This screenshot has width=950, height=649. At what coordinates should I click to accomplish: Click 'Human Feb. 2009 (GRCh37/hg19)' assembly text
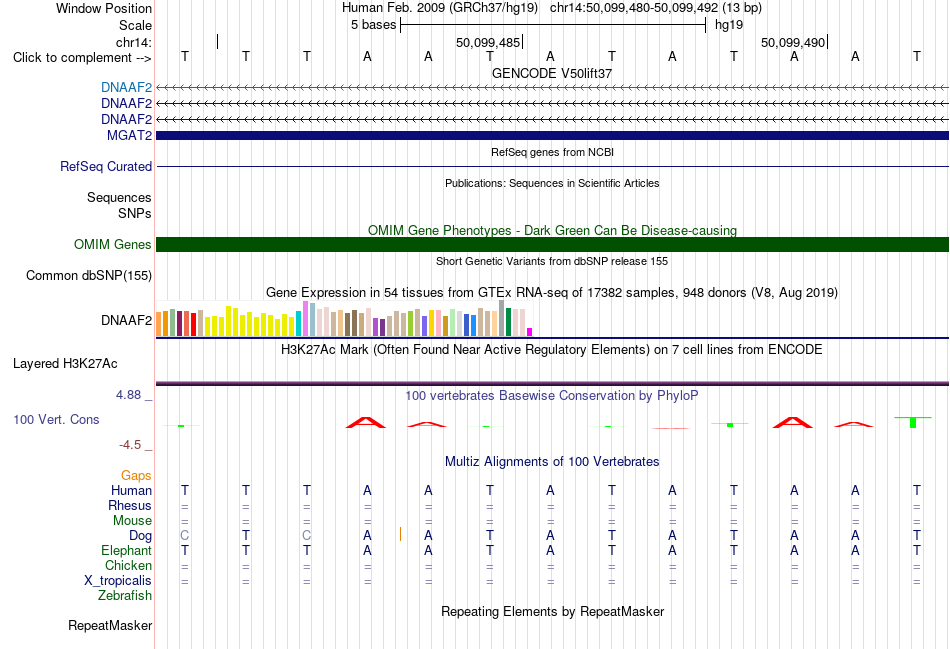pos(440,8)
